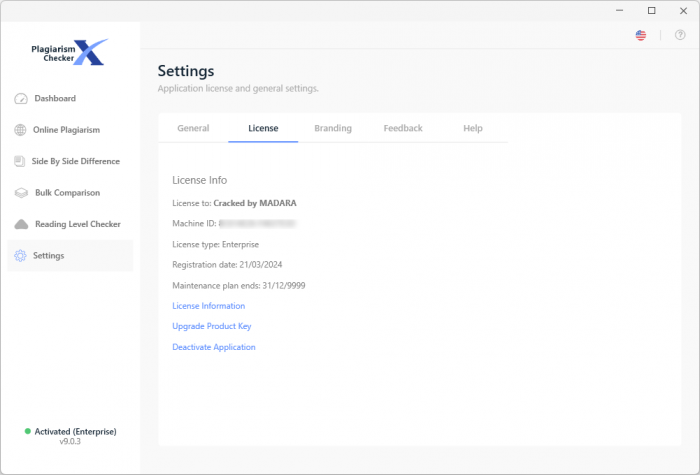Click the Side By Side Difference icon
700x475 pixels.
click(21, 161)
